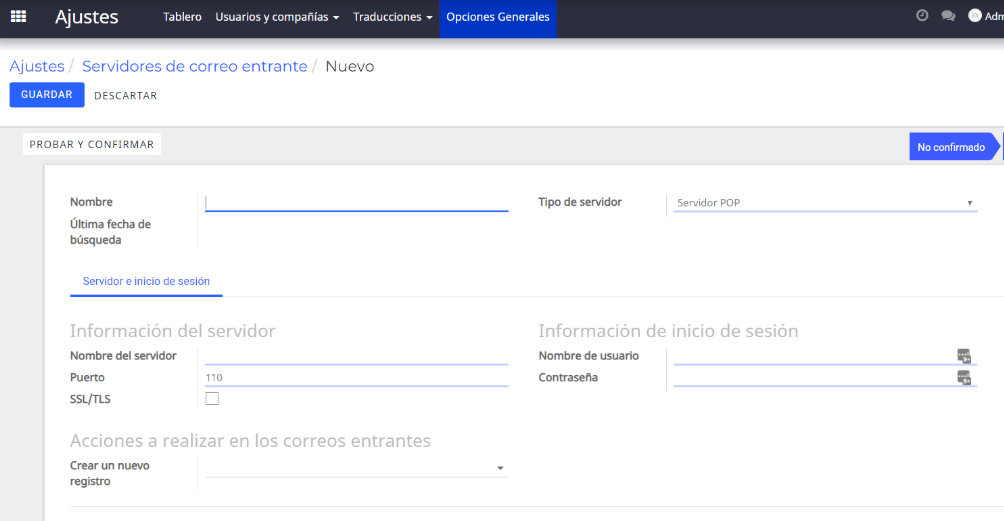Image resolution: width=1004 pixels, height=521 pixels.
Task: Open Servidores de correo entrante breadcrumb
Action: tap(195, 67)
